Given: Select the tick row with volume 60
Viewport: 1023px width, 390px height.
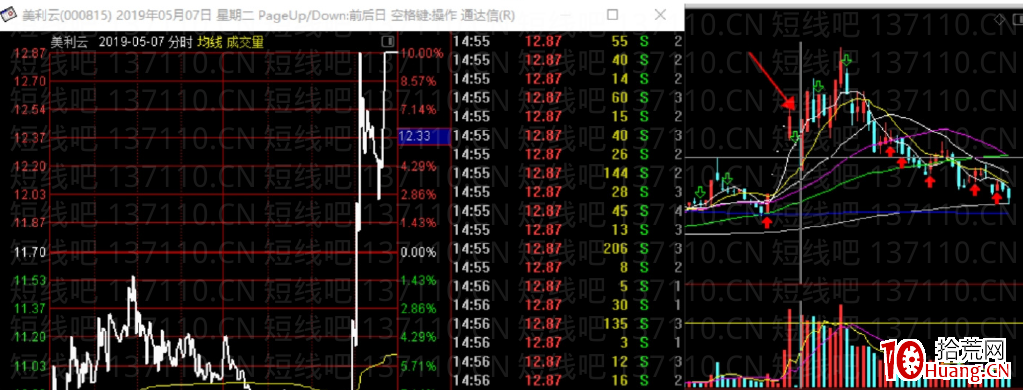Looking at the screenshot, I should (x=568, y=98).
